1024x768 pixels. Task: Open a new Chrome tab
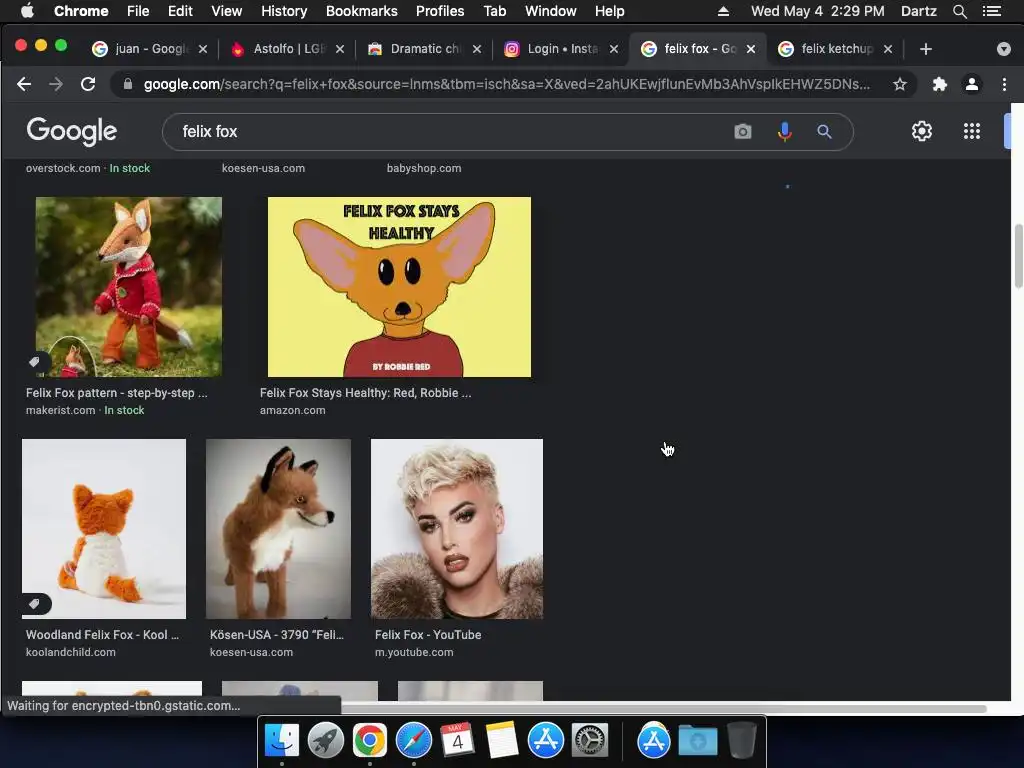tap(925, 49)
